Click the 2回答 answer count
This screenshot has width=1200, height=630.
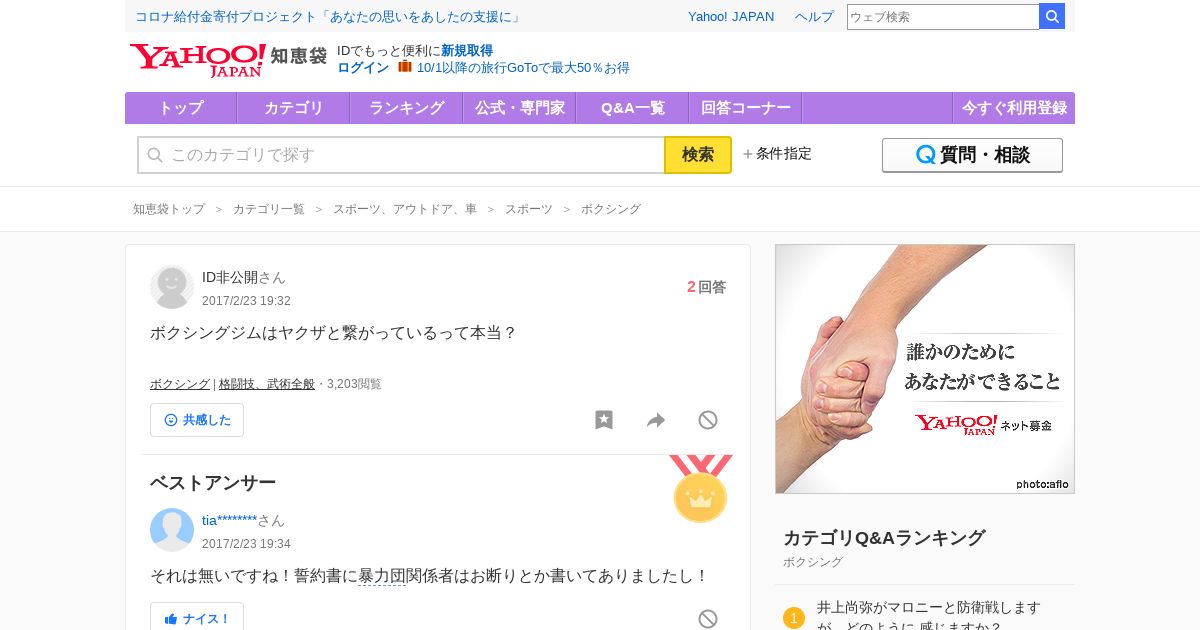pos(706,287)
